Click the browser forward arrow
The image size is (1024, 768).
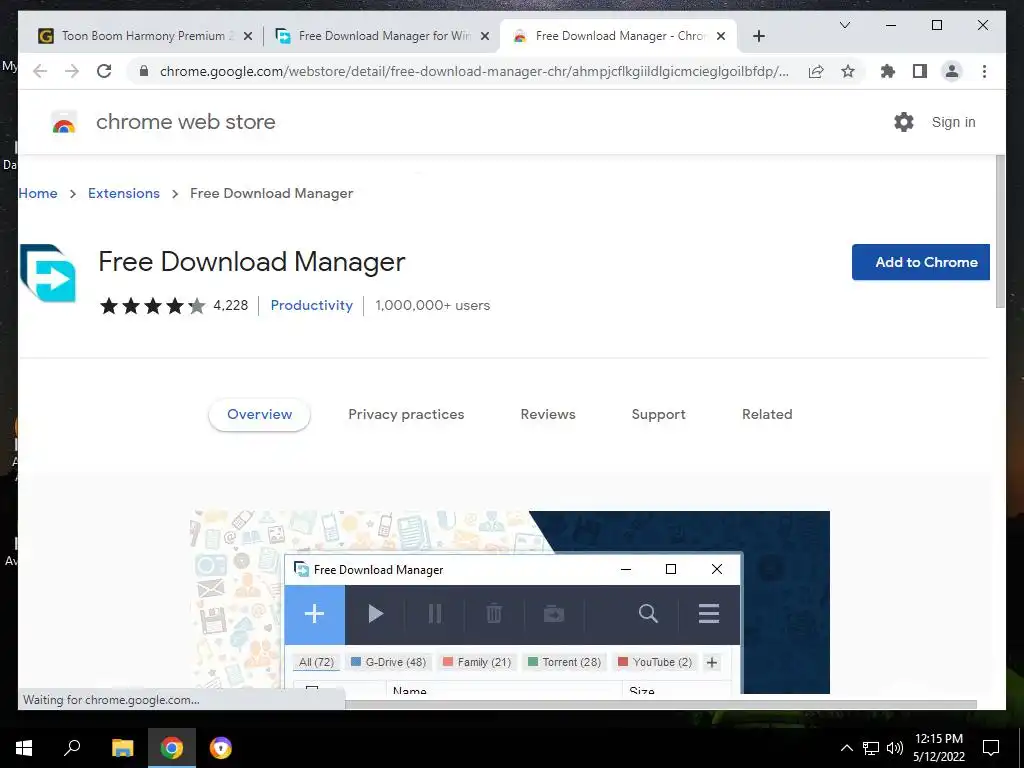(72, 71)
